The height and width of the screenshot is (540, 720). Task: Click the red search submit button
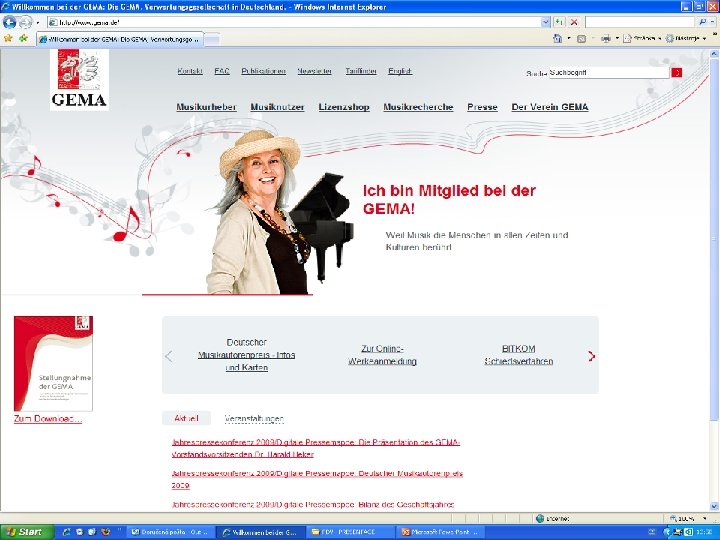(x=676, y=73)
